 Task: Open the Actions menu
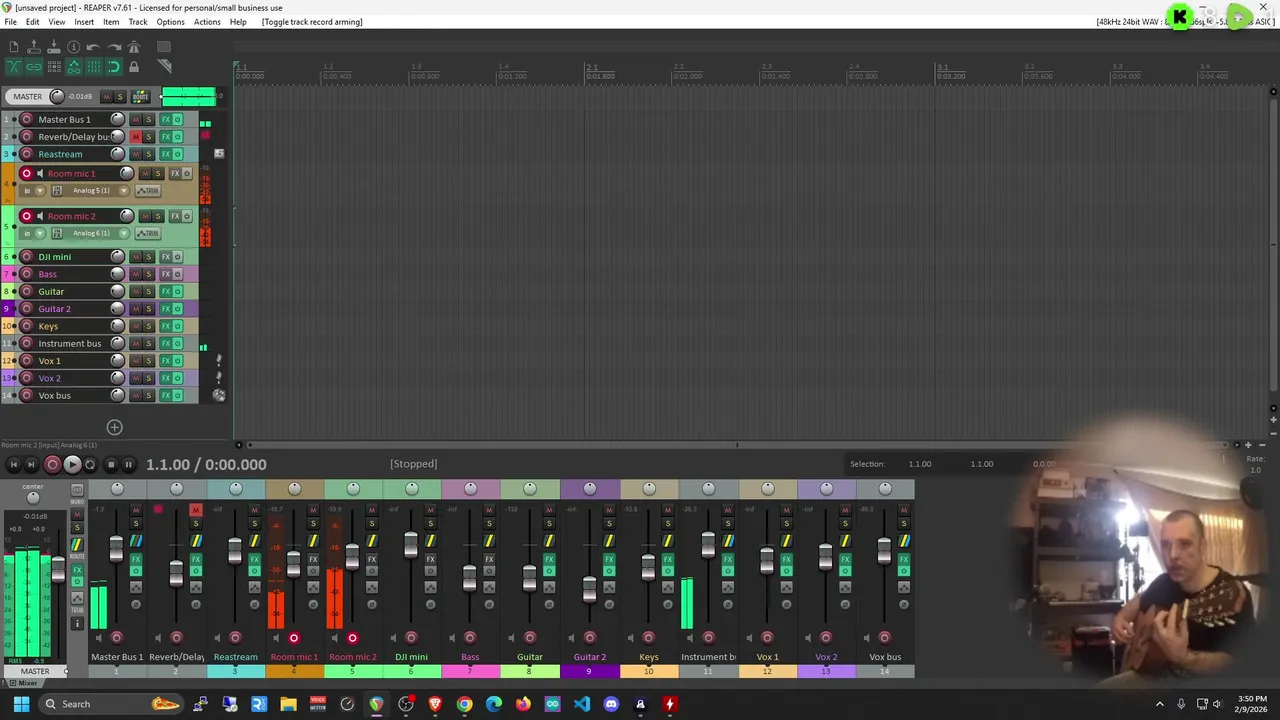point(207,22)
